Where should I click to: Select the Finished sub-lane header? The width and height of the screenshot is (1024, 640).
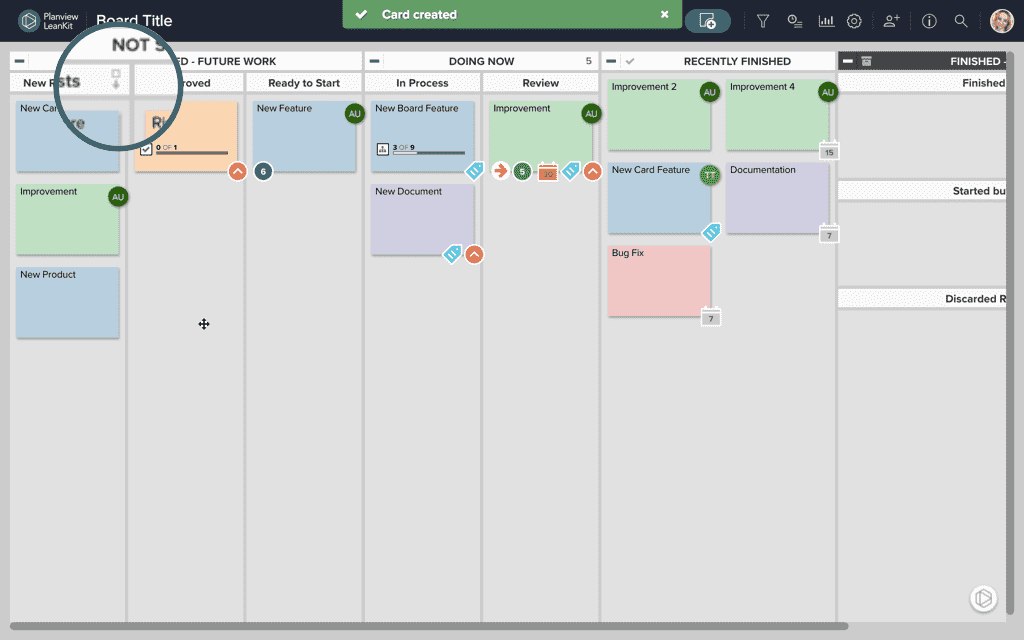[x=921, y=83]
